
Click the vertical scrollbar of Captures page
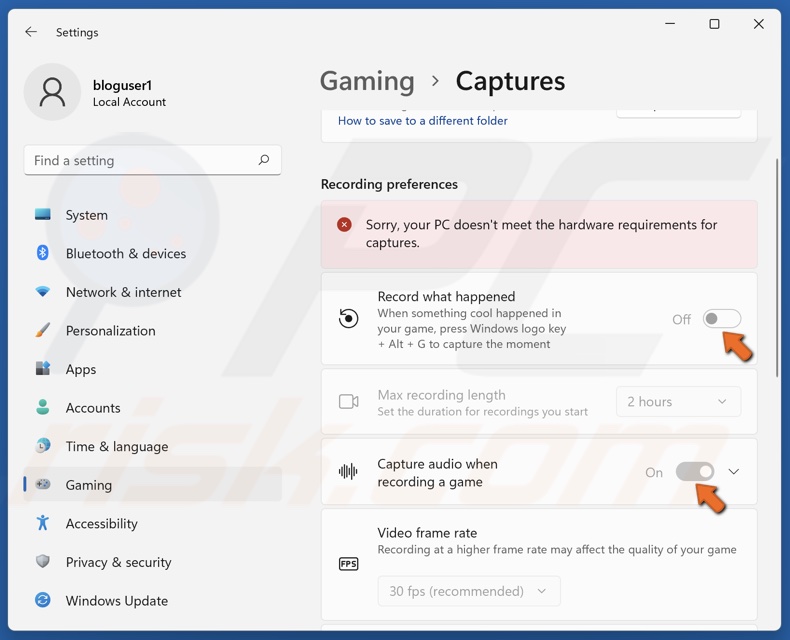[777, 267]
